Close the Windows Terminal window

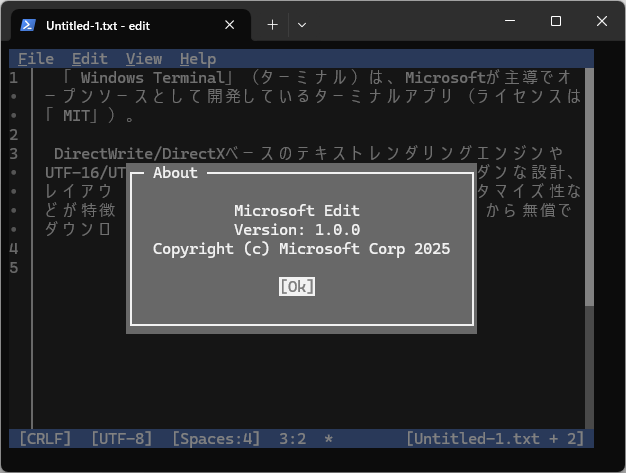[602, 22]
